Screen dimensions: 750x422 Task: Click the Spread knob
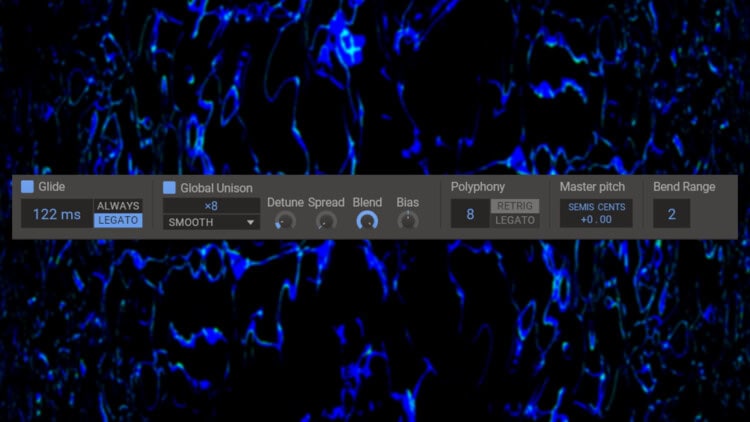326,221
